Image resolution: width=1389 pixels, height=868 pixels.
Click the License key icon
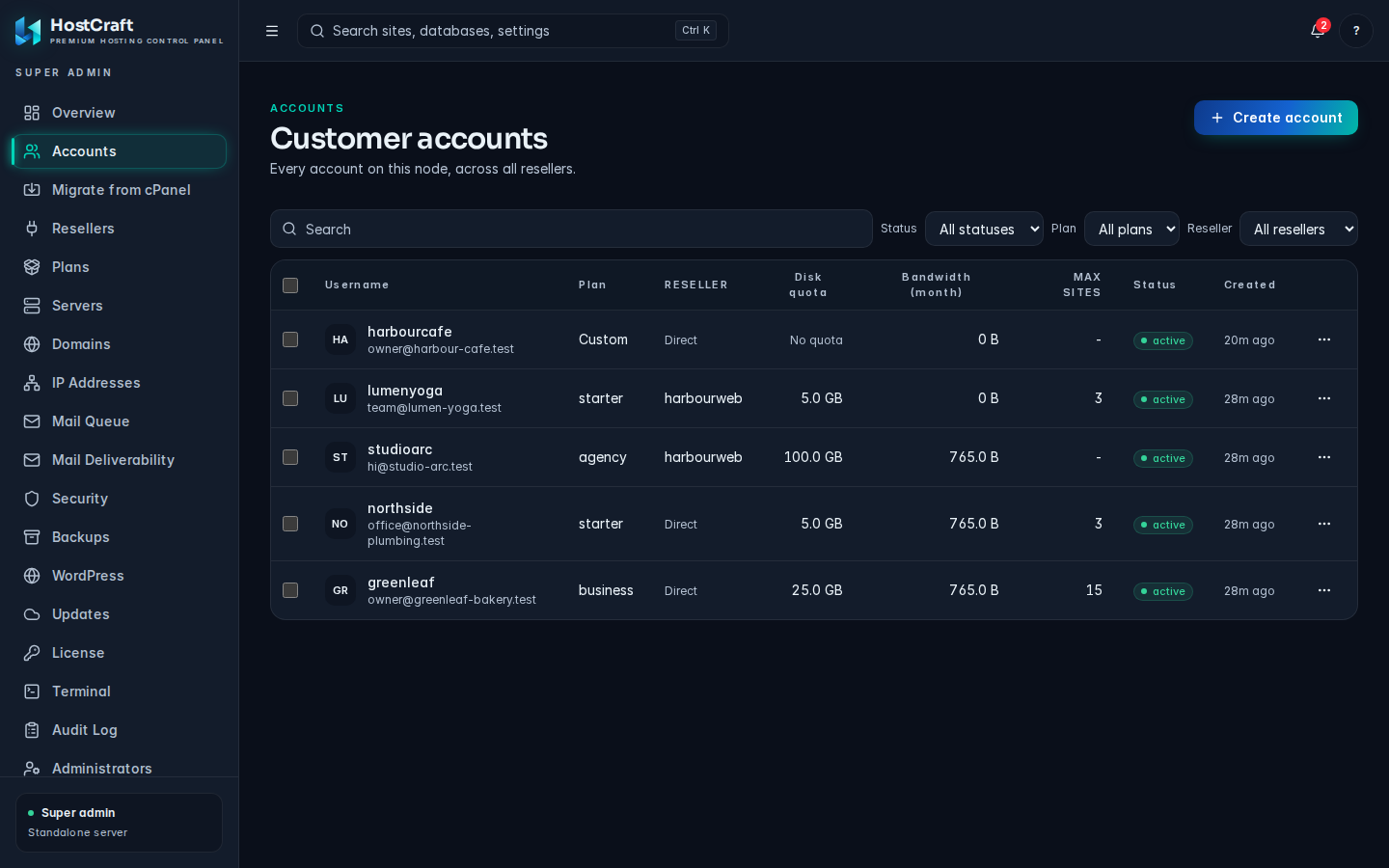32,653
